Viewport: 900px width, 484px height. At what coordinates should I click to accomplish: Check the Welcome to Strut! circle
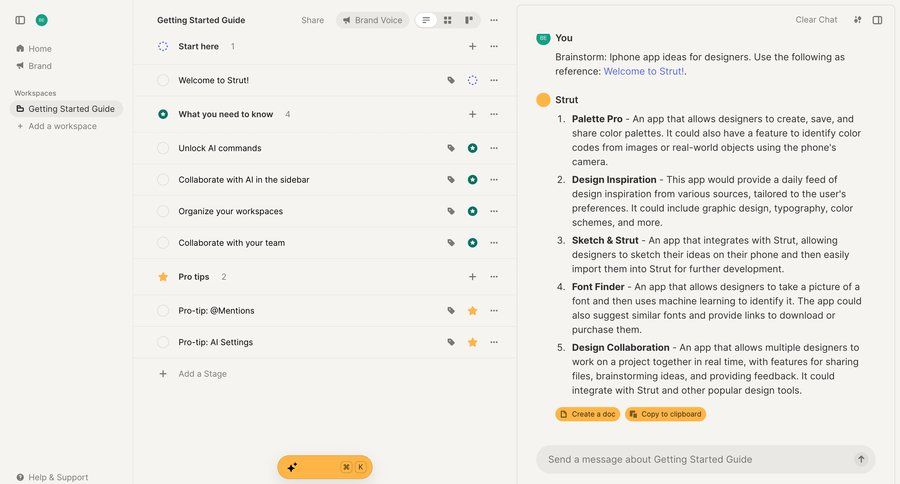point(163,80)
